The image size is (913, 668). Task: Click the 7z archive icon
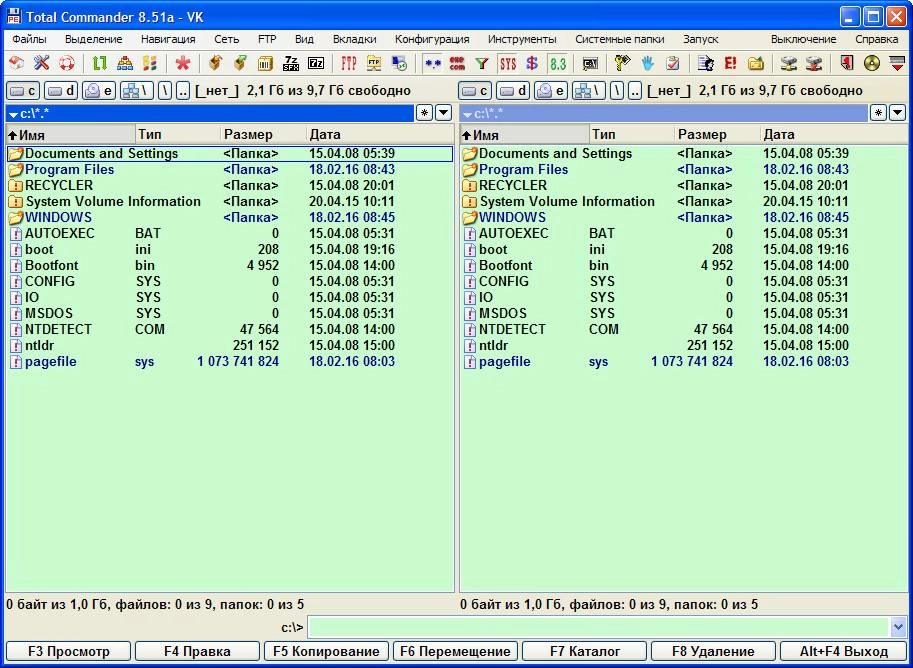click(x=316, y=63)
